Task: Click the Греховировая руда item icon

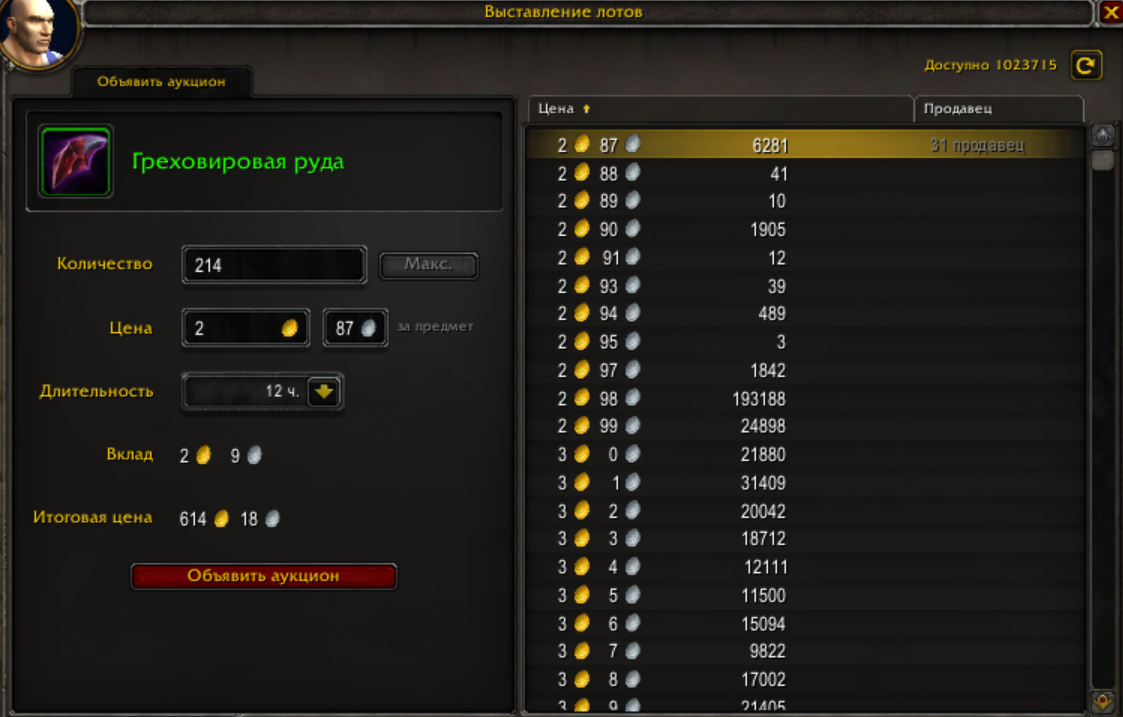Action: click(x=75, y=161)
